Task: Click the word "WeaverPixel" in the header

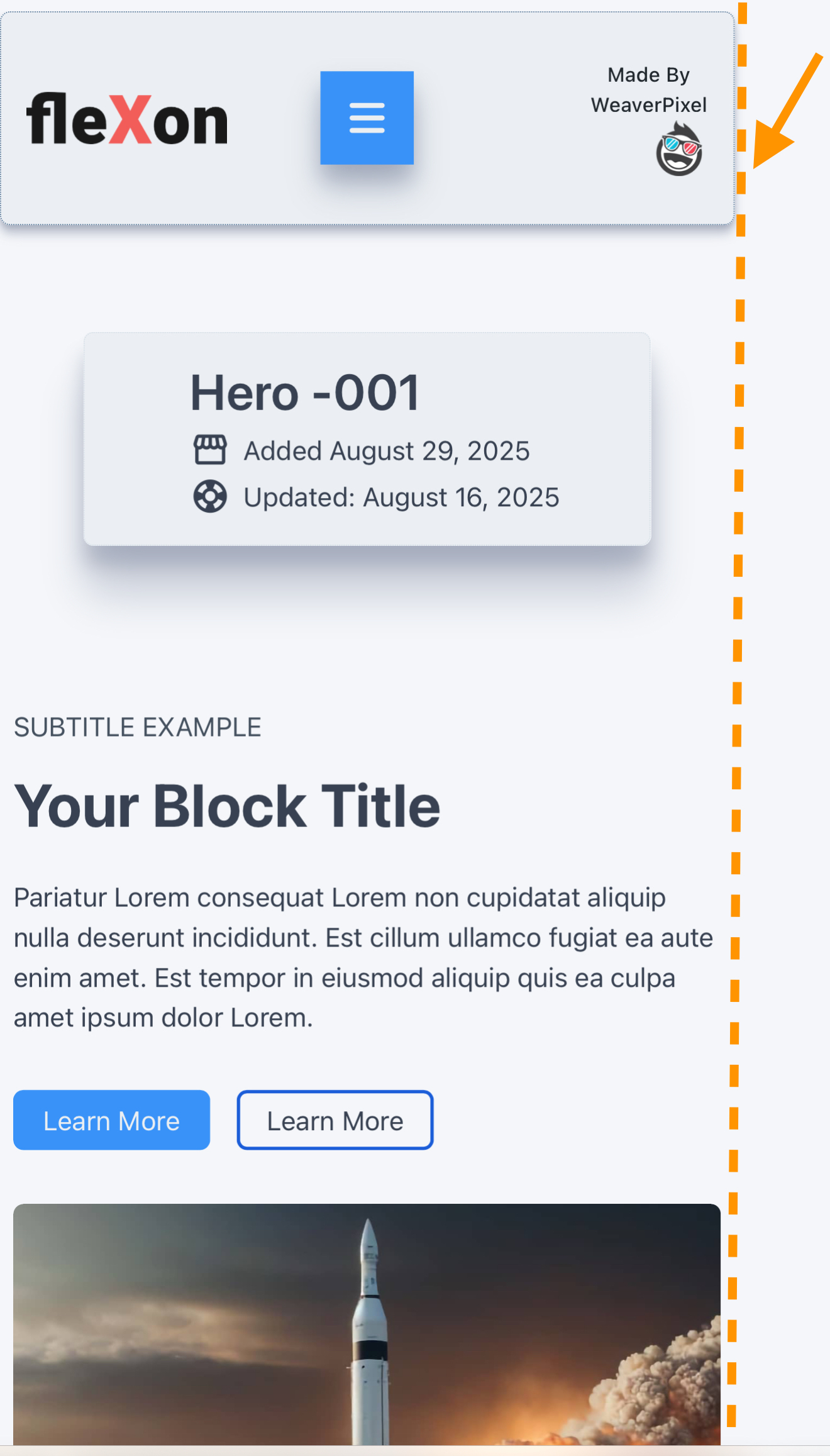Action: [648, 105]
